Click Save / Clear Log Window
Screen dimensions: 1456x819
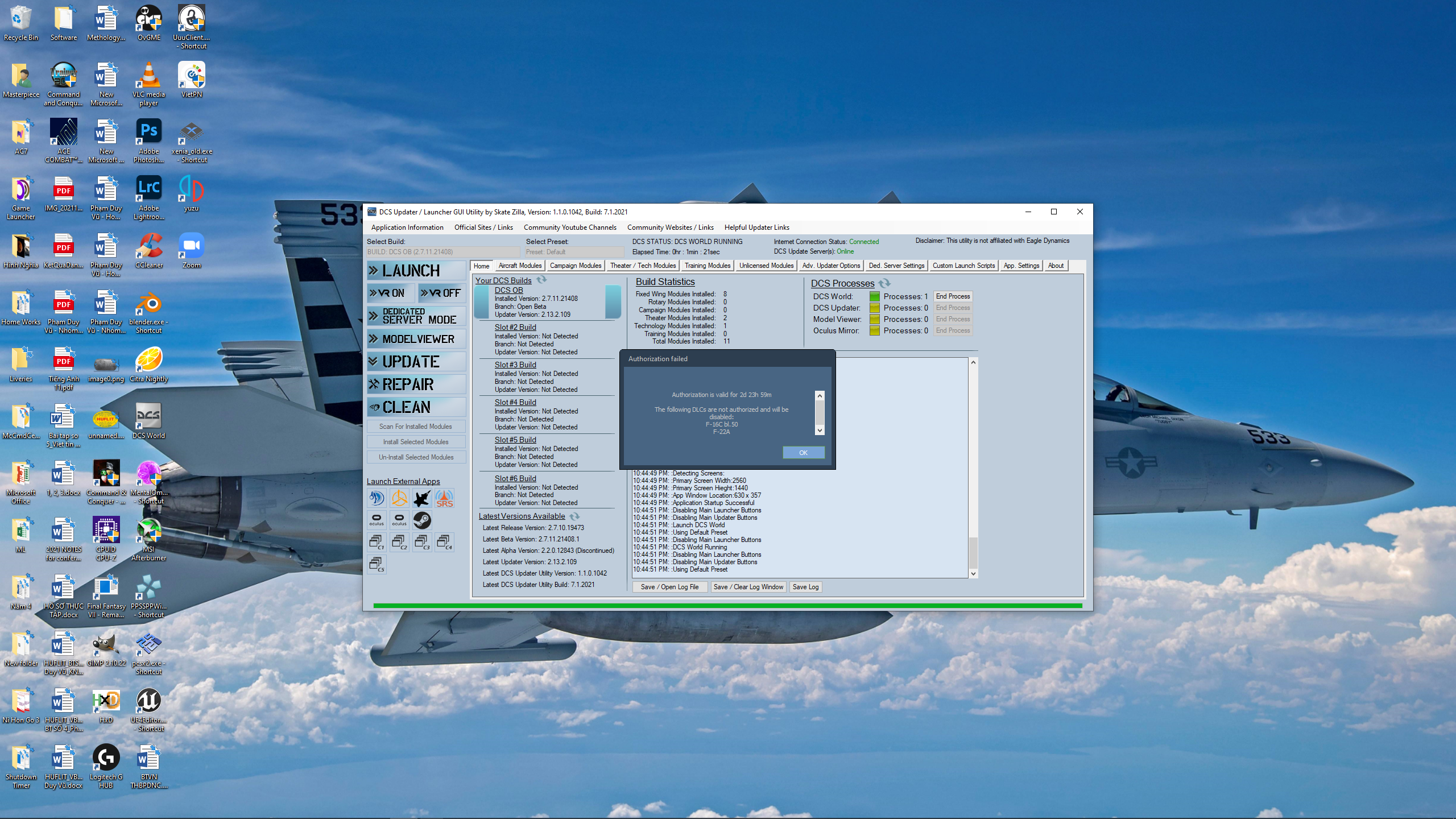click(748, 587)
